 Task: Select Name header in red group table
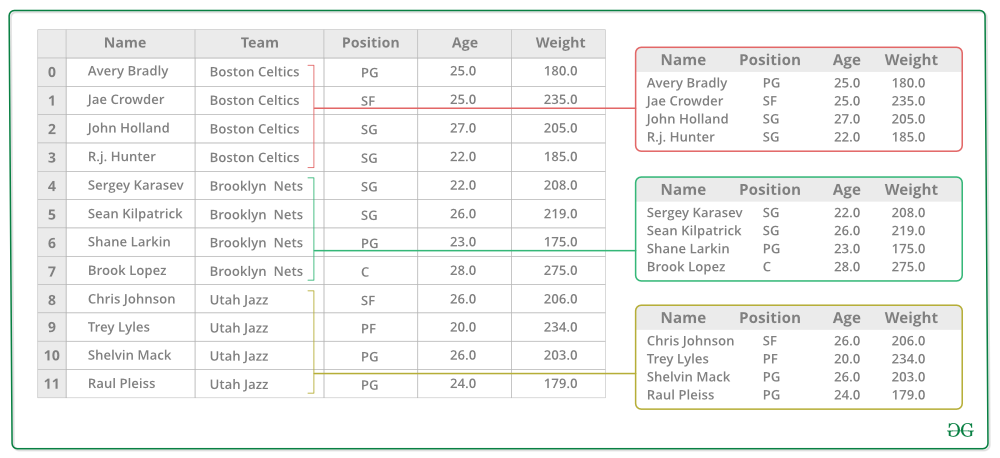click(x=683, y=60)
